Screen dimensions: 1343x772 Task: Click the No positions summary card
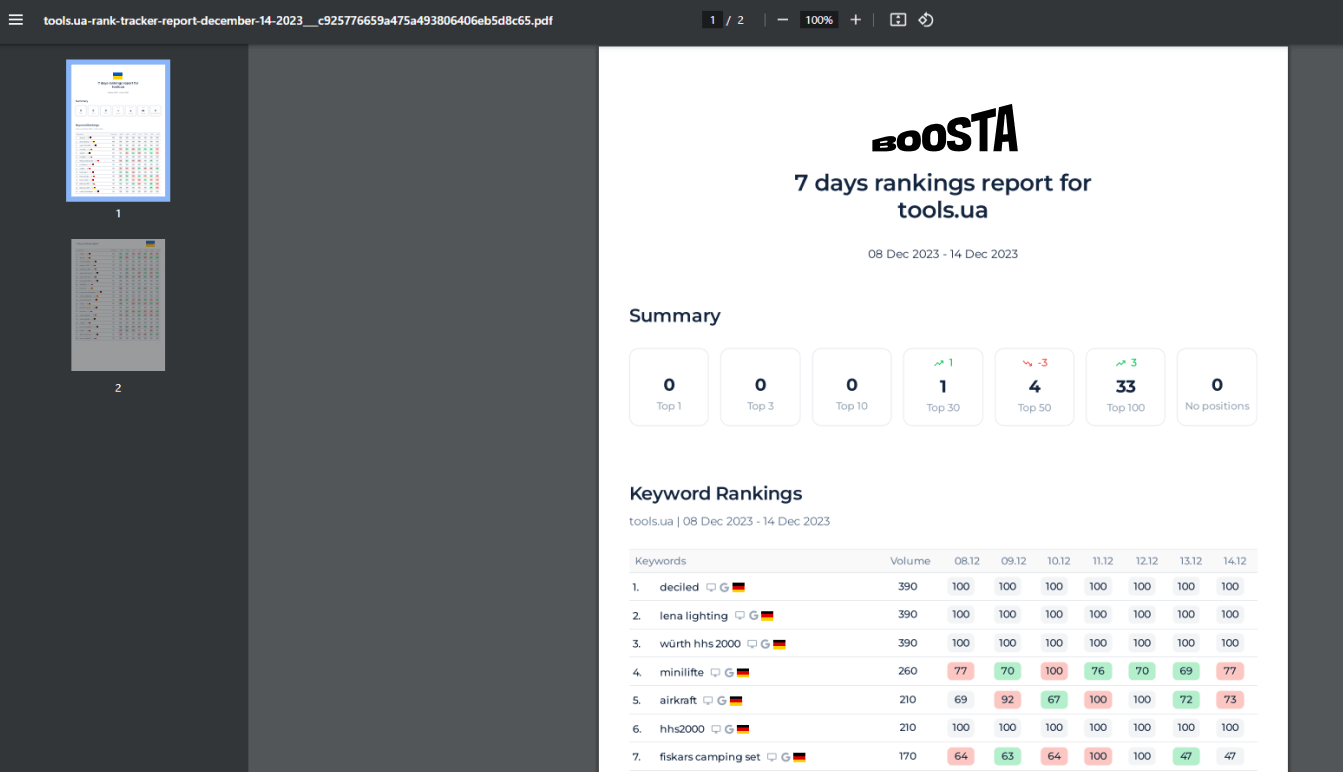pyautogui.click(x=1217, y=387)
